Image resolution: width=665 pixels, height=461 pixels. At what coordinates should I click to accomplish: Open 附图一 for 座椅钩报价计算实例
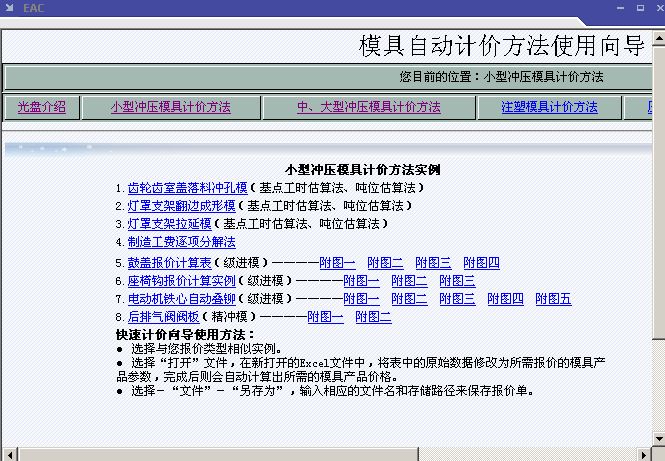tap(361, 281)
